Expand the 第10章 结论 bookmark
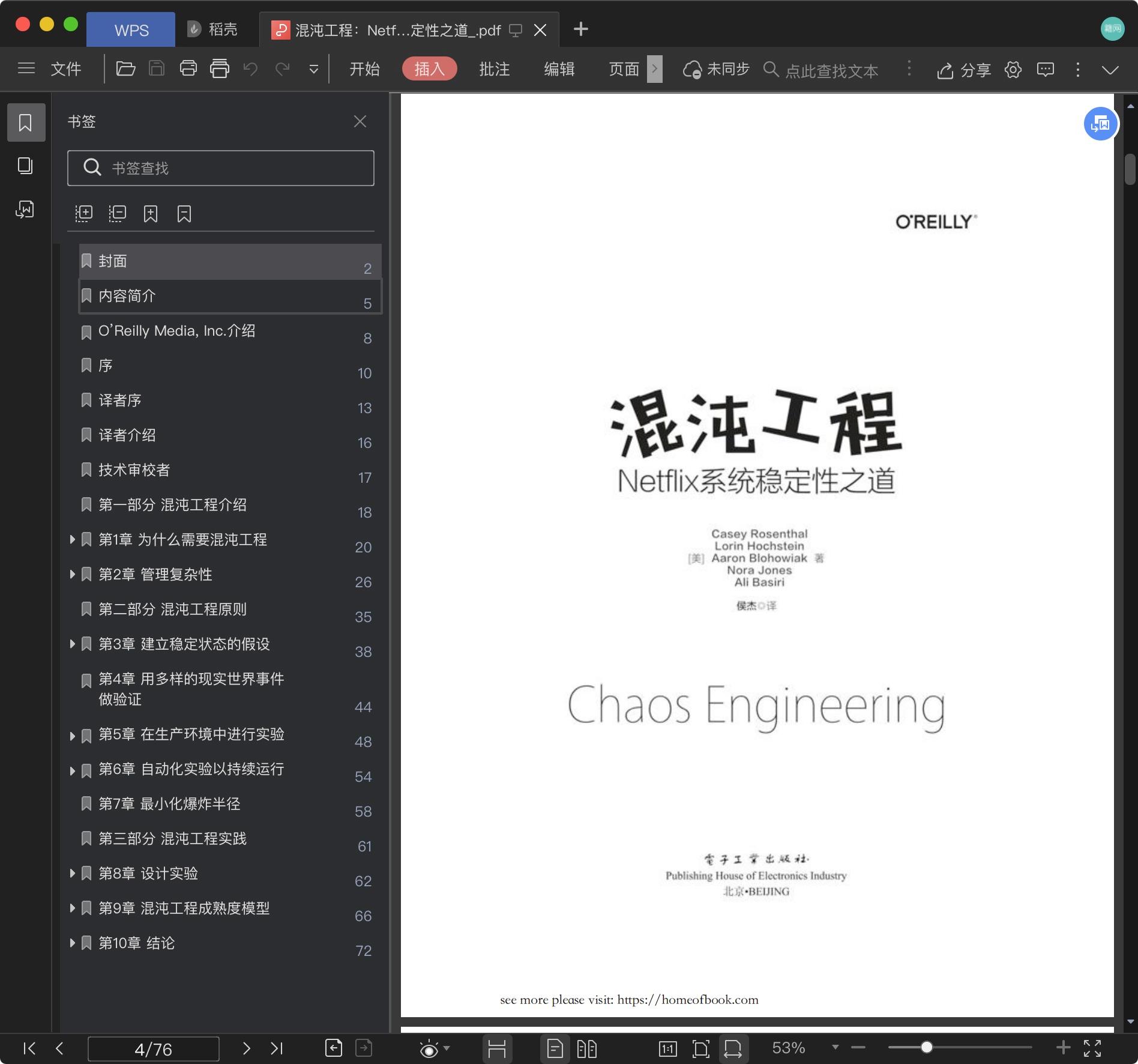1138x1064 pixels. coord(72,943)
